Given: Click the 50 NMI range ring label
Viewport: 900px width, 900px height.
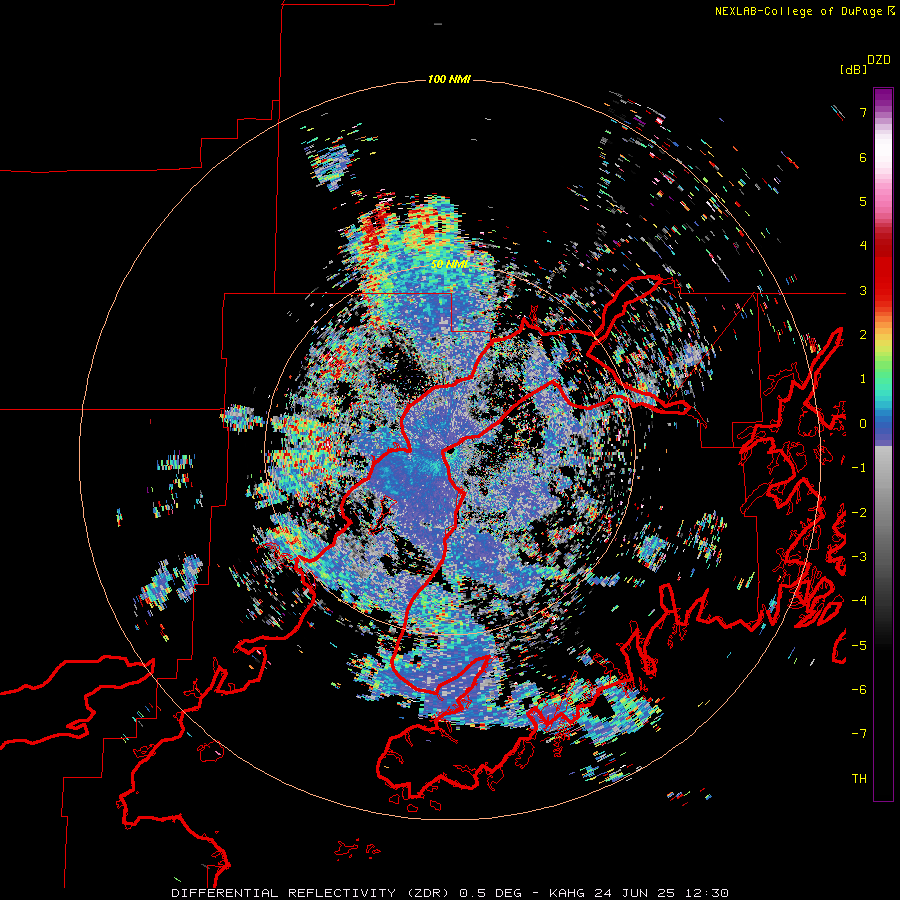Looking at the screenshot, I should click(449, 265).
